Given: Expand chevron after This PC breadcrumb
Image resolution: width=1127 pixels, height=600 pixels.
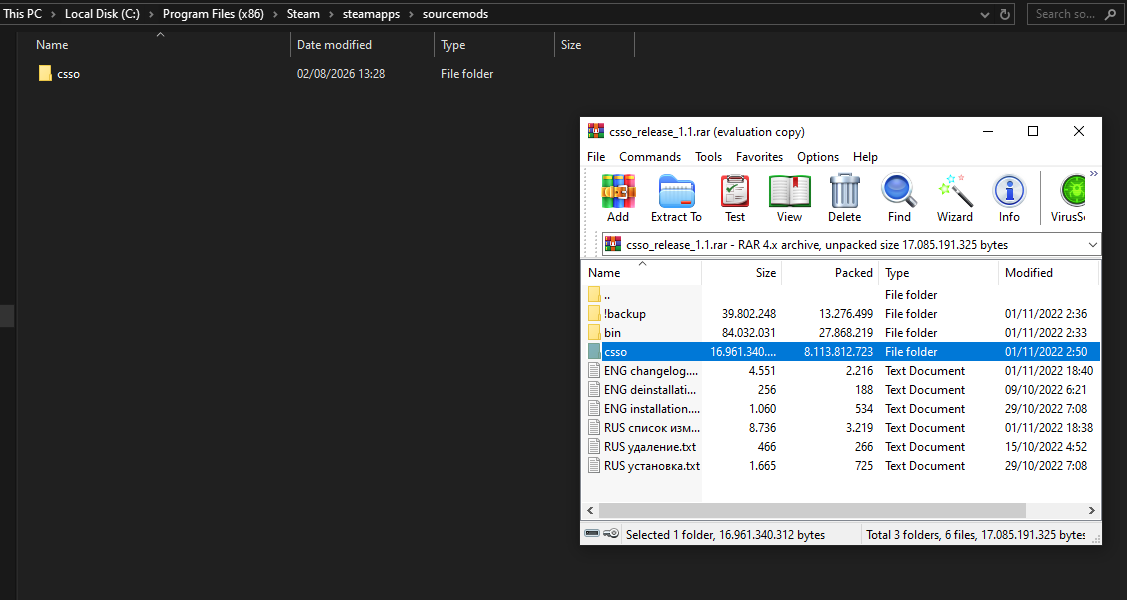Looking at the screenshot, I should 53,14.
